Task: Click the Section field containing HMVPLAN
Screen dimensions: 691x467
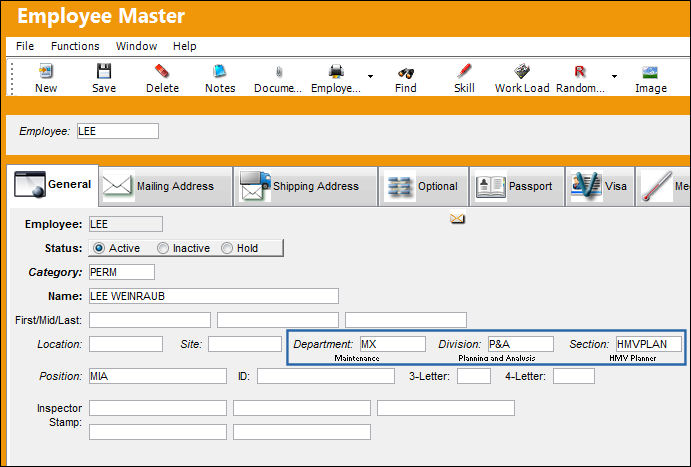Action: (x=649, y=344)
